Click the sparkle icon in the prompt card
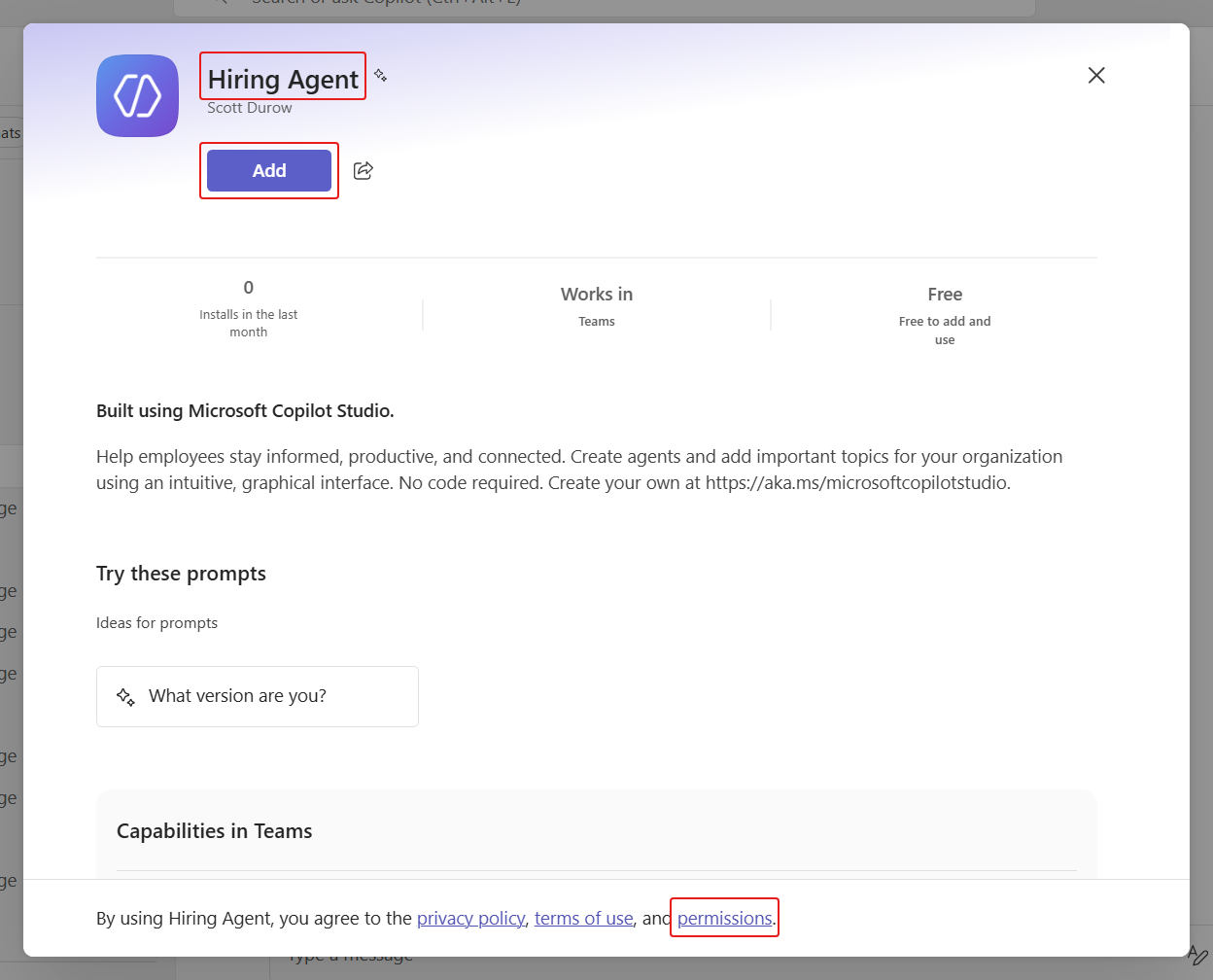The image size is (1213, 980). [125, 696]
